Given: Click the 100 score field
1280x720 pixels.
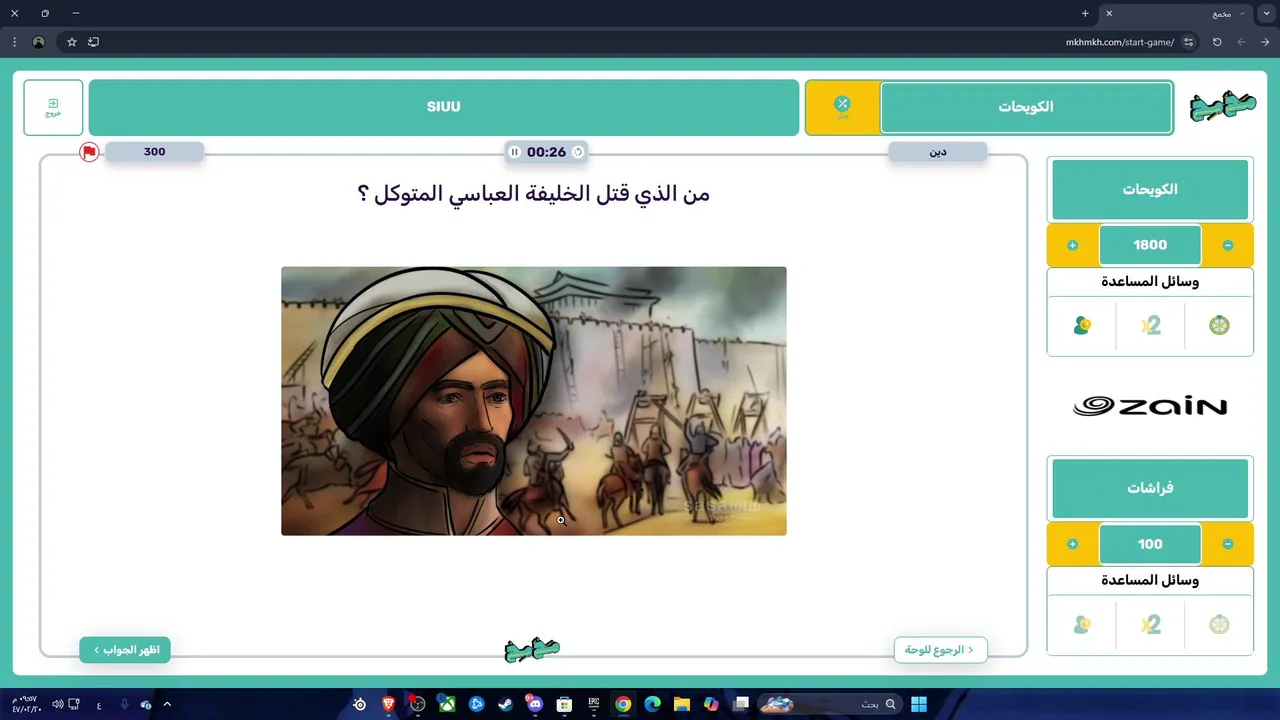Looking at the screenshot, I should [x=1150, y=544].
